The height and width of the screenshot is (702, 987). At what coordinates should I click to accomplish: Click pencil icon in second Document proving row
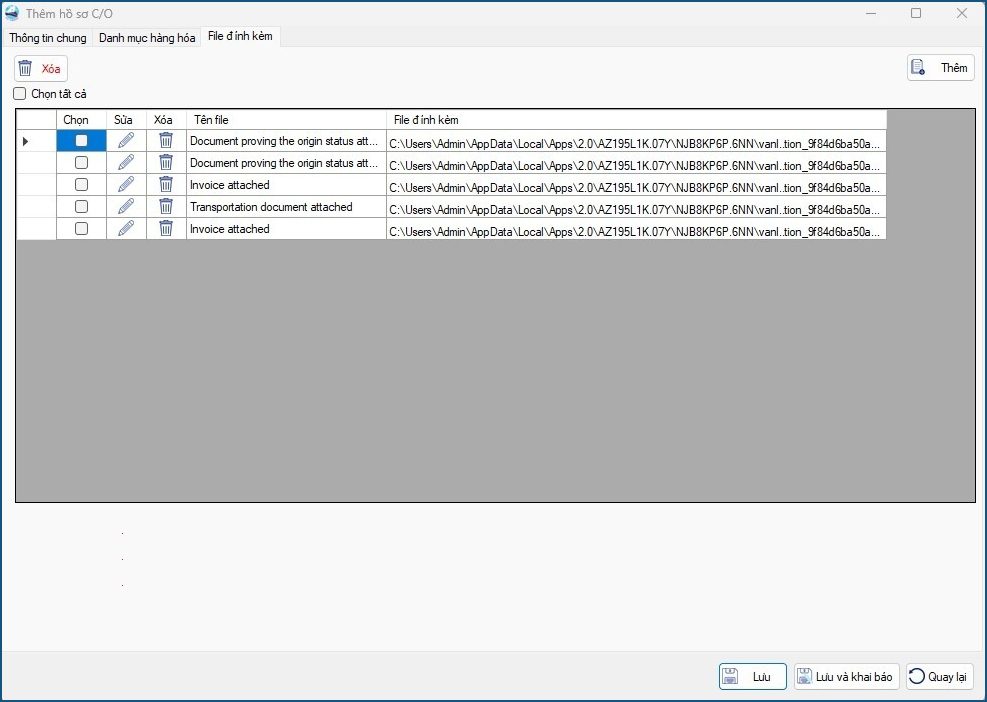pyautogui.click(x=126, y=163)
